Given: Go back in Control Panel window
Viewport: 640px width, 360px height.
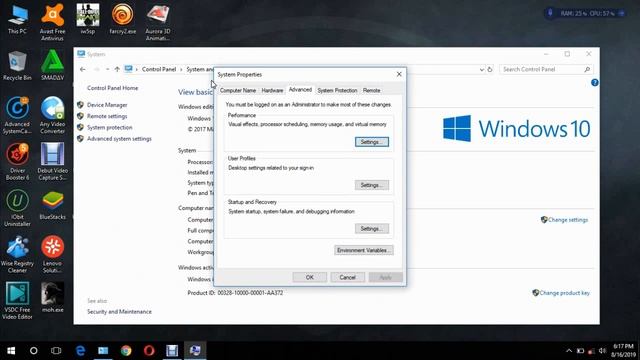Looking at the screenshot, I should (x=83, y=69).
